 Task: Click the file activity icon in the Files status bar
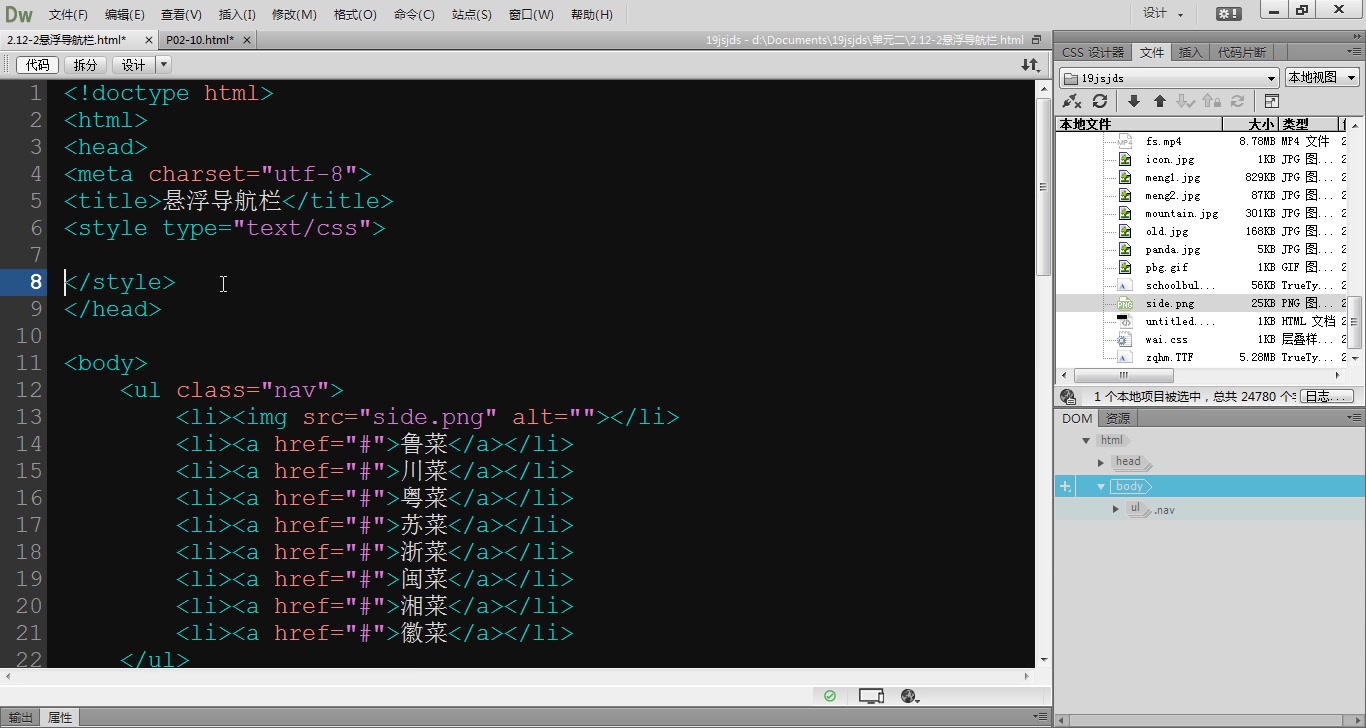(x=1068, y=396)
